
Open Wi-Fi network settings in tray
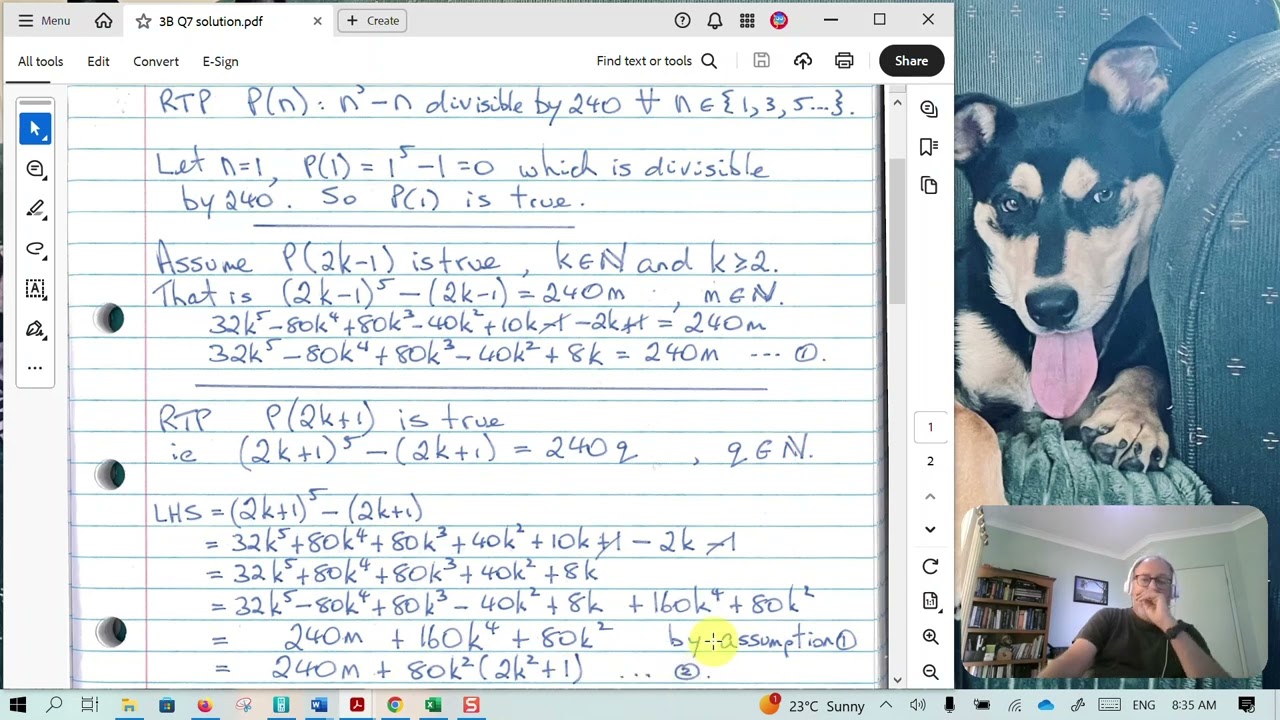[x=1014, y=705]
